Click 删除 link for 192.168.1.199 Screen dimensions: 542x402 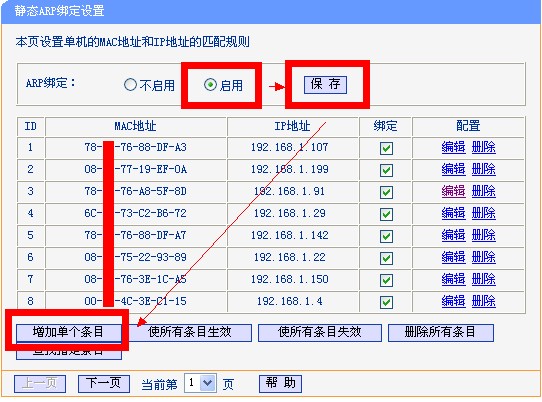[484, 169]
